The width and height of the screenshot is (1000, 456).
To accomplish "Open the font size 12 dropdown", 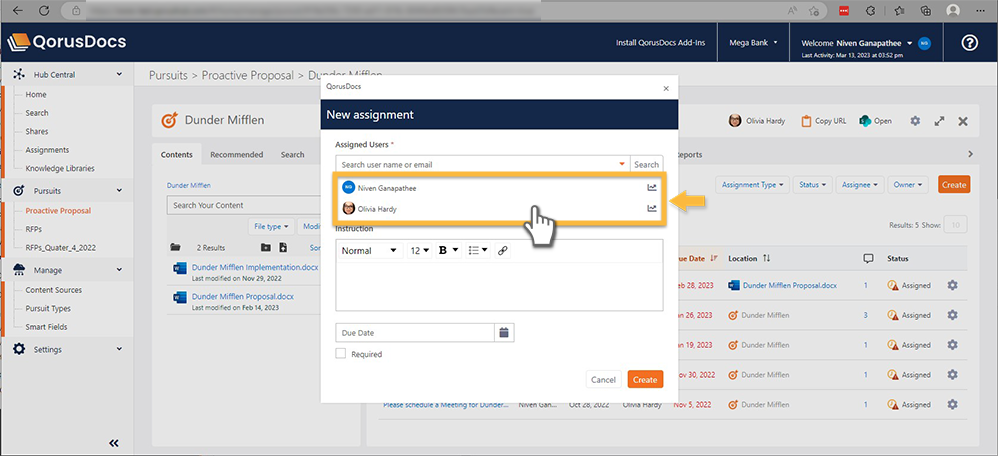I will click(x=420, y=251).
